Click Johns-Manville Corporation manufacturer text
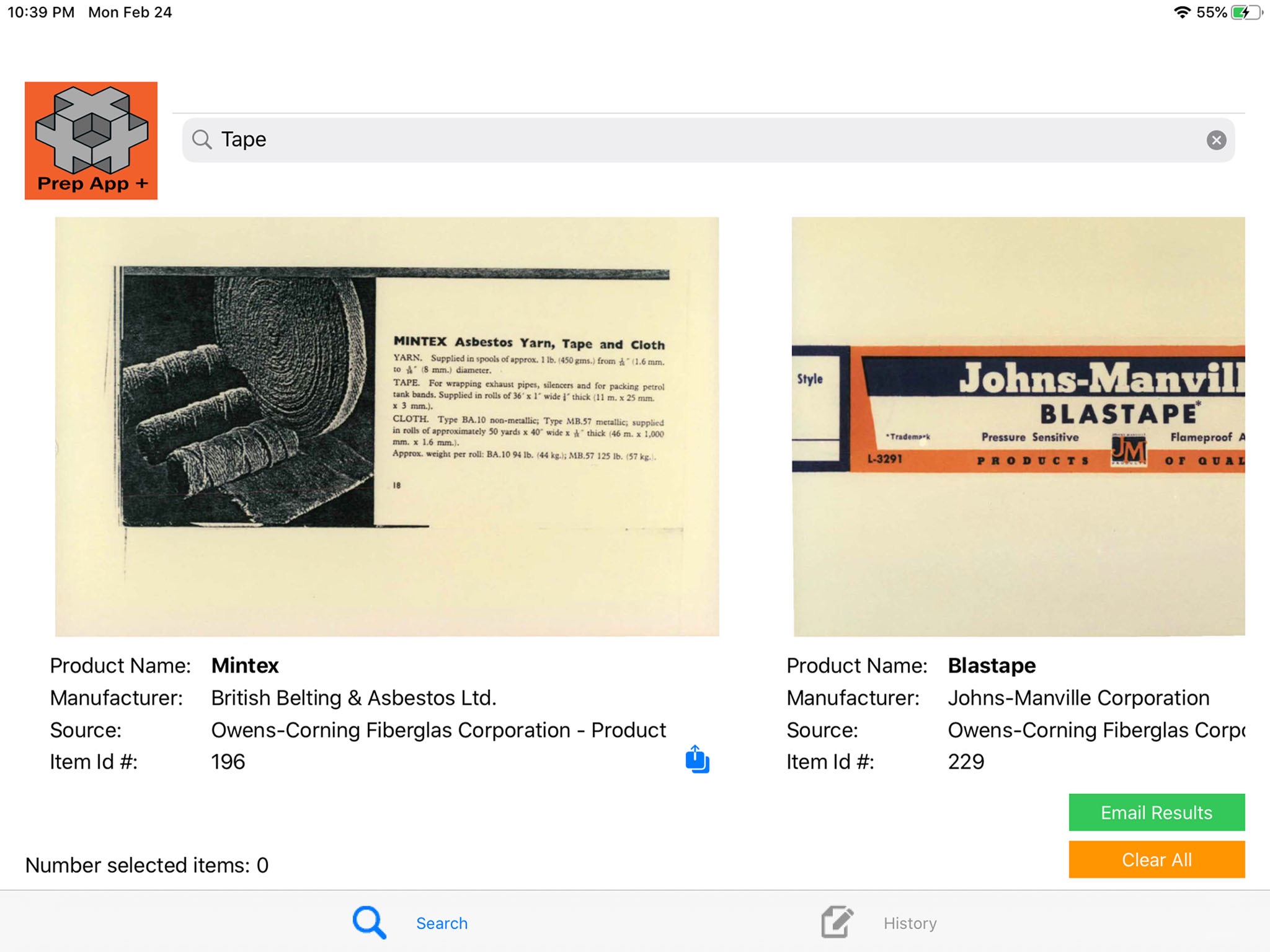This screenshot has width=1270, height=952. point(1078,698)
